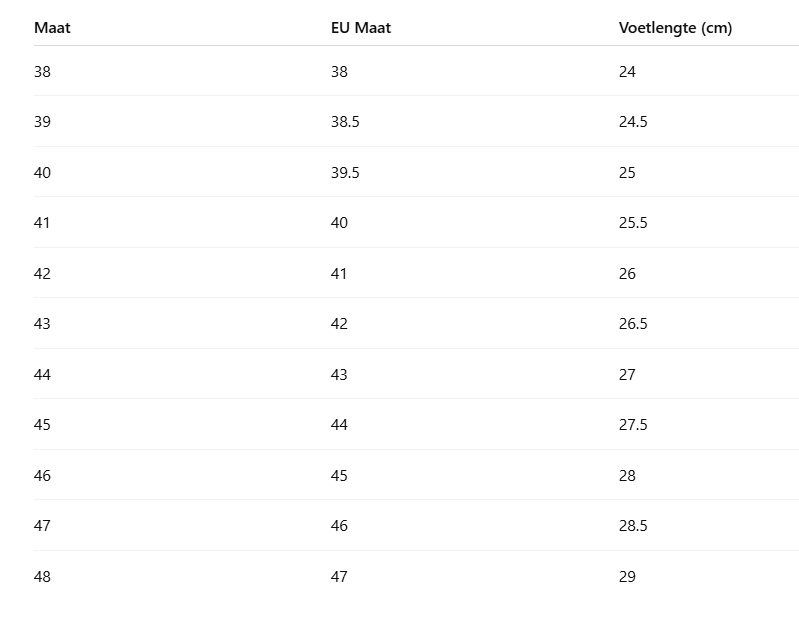Click the 28 cm foot length cell
The width and height of the screenshot is (799, 622).
(627, 476)
